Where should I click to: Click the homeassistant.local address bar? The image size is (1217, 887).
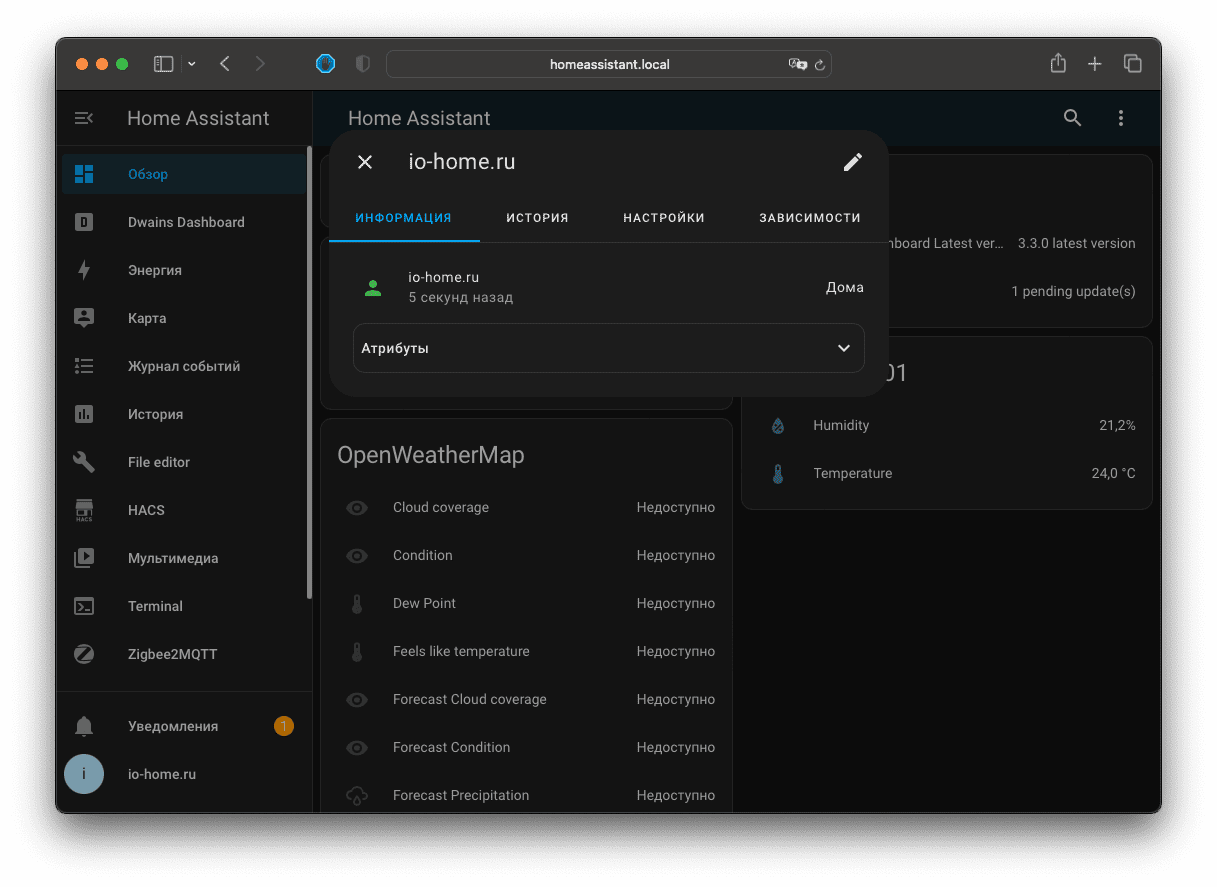[608, 64]
